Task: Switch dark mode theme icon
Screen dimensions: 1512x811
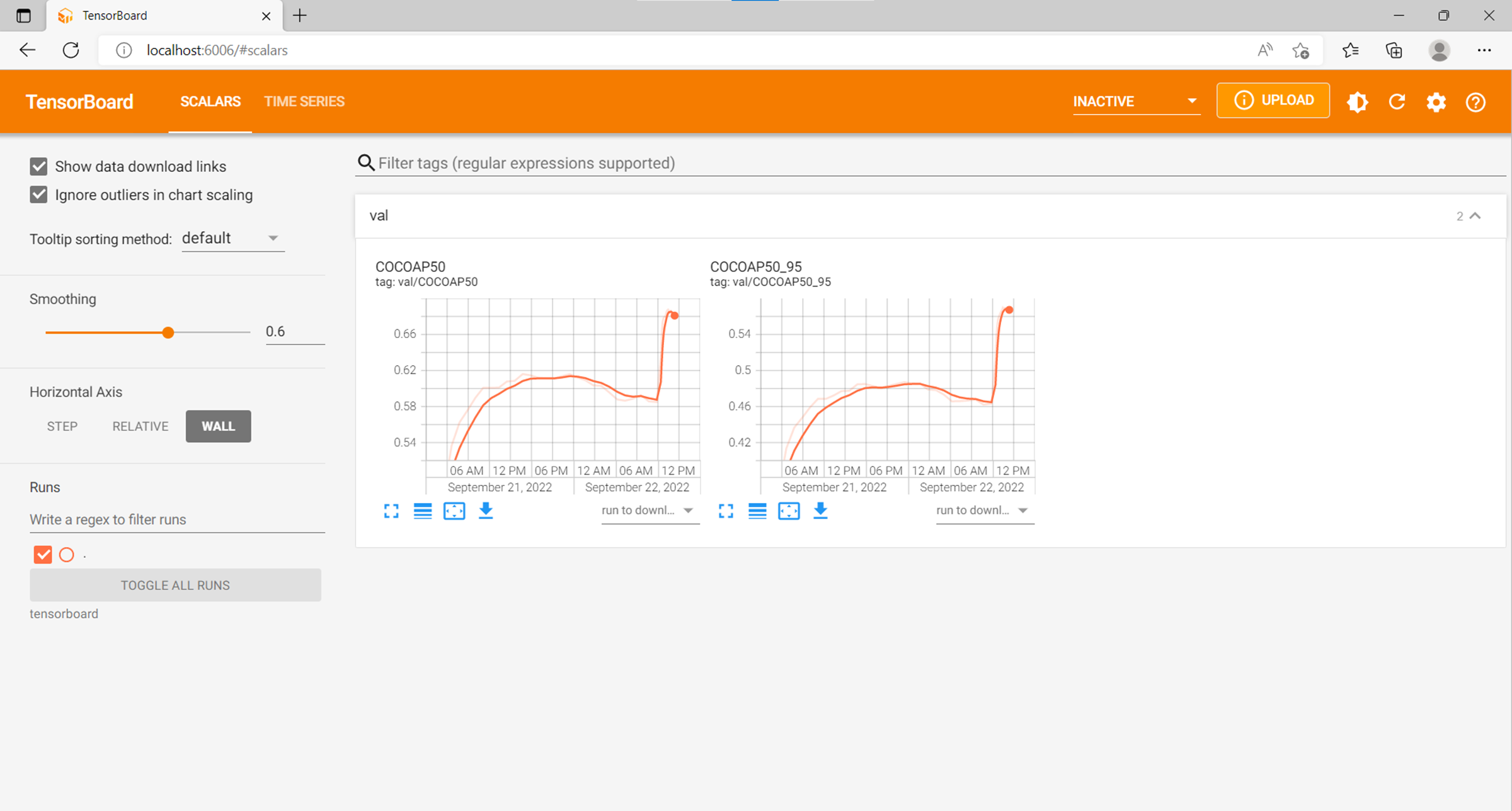Action: (1357, 102)
